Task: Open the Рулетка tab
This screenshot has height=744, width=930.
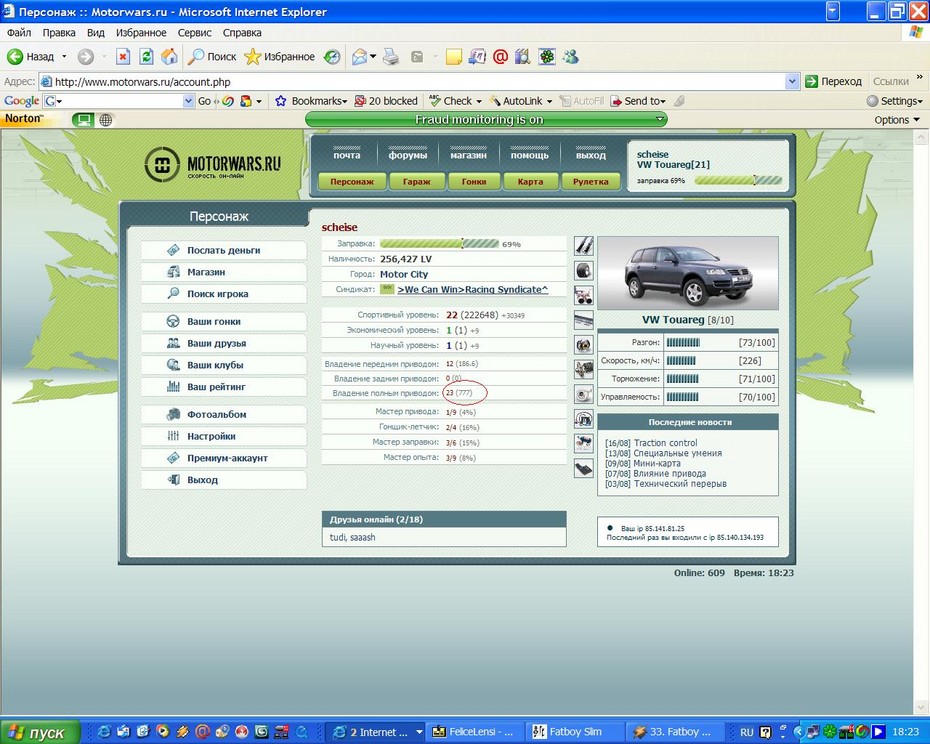Action: (591, 182)
